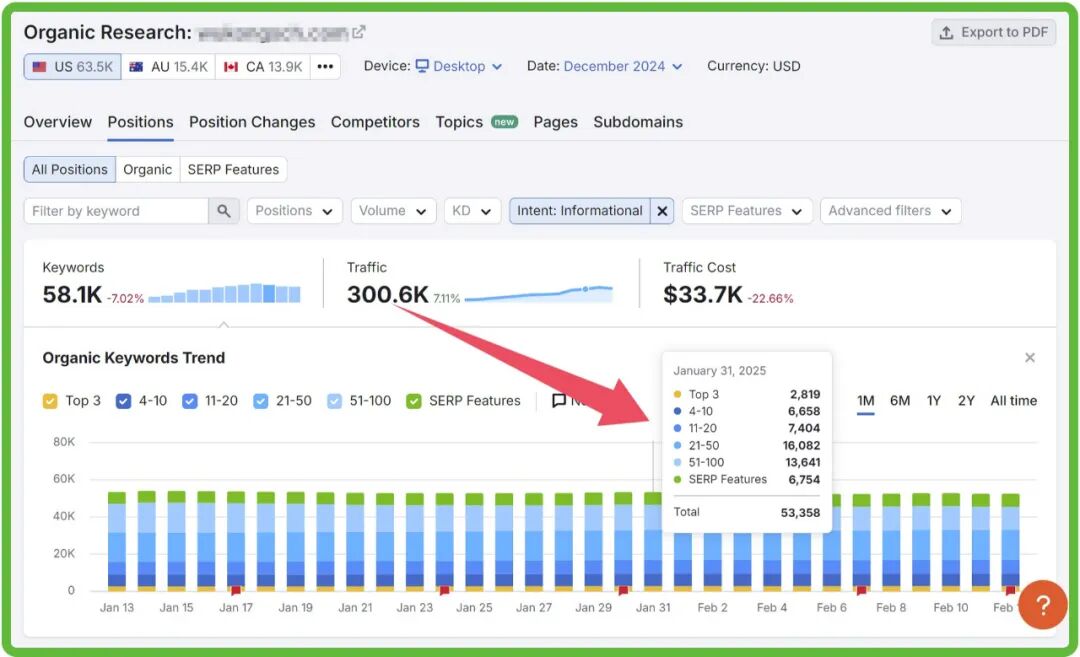Open the Competitors tab
This screenshot has height=657, width=1080.
[375, 122]
